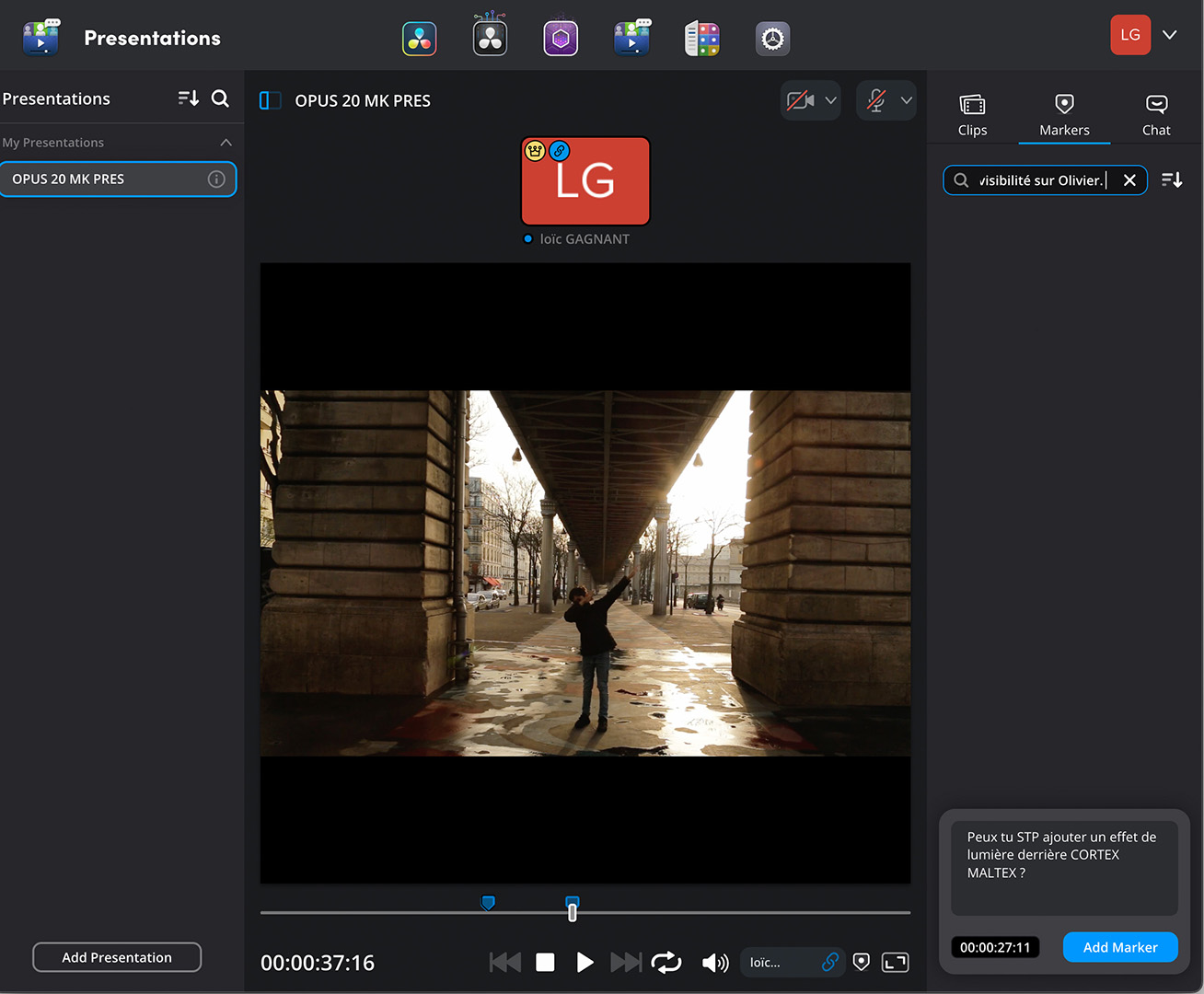1204x994 pixels.
Task: Click the purple hexagon cube app icon
Action: point(561,39)
